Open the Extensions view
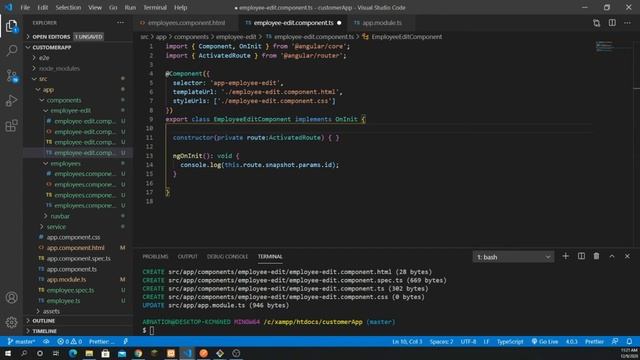The width and height of the screenshot is (640, 360). click(x=11, y=125)
